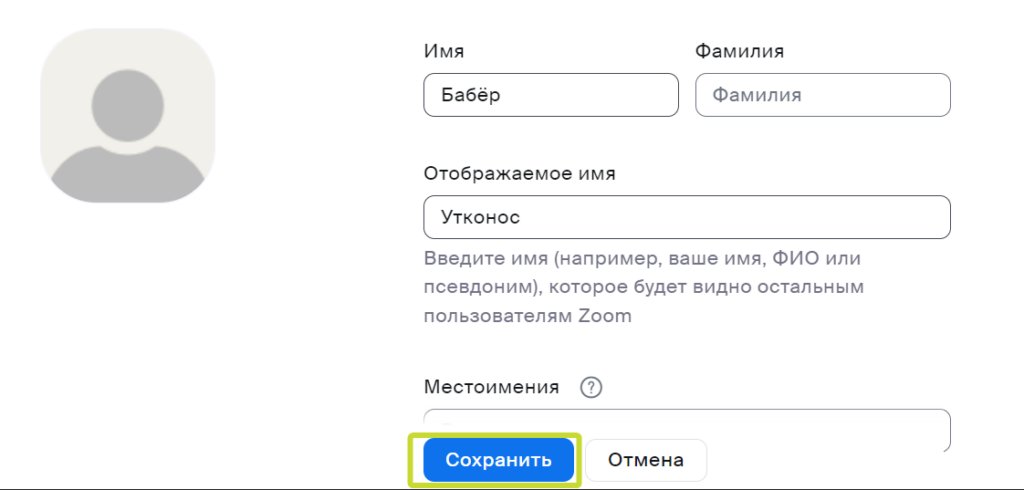Place cursor on the Бабёр text
The height and width of the screenshot is (490, 1024).
(471, 95)
